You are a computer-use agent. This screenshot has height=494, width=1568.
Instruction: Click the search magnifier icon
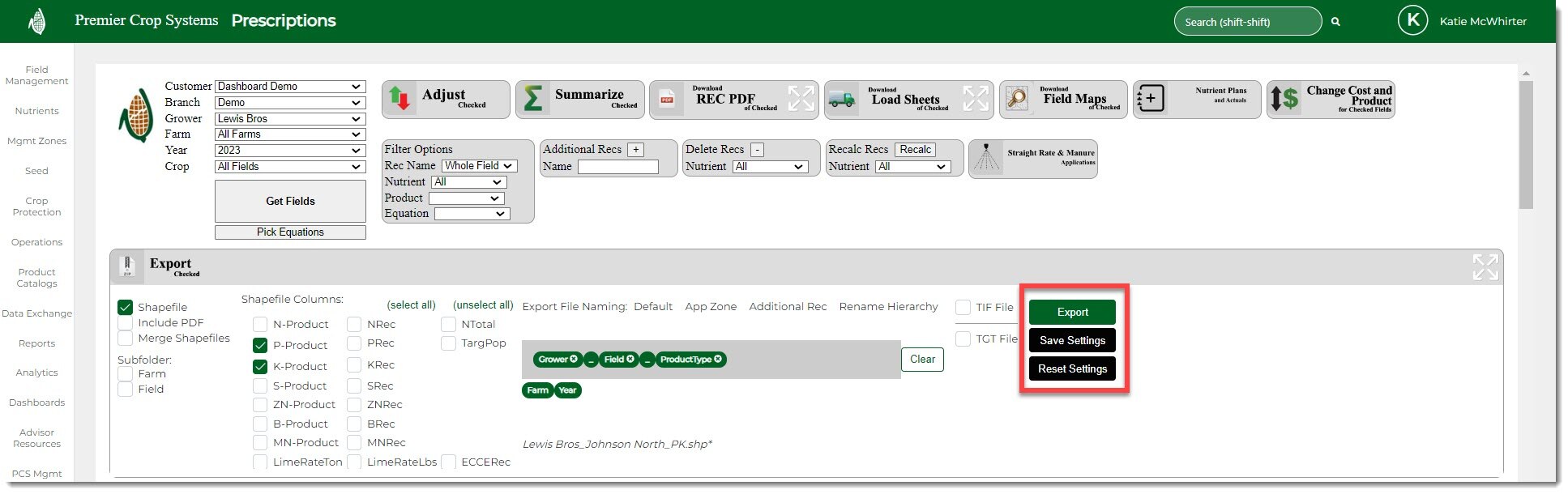click(x=1335, y=22)
